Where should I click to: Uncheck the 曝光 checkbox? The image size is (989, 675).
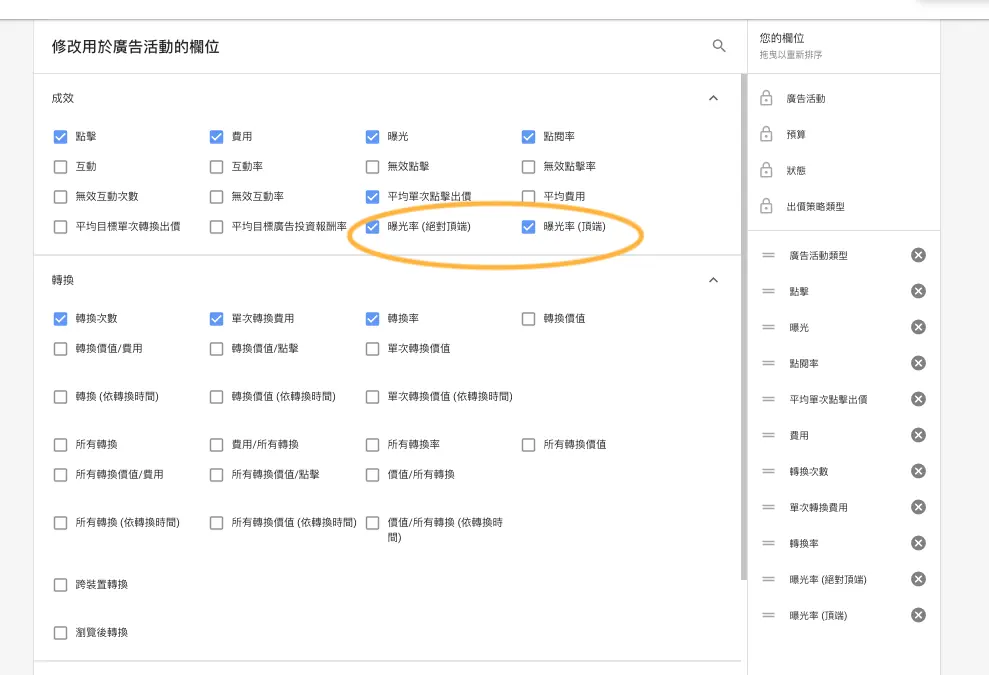[372, 136]
